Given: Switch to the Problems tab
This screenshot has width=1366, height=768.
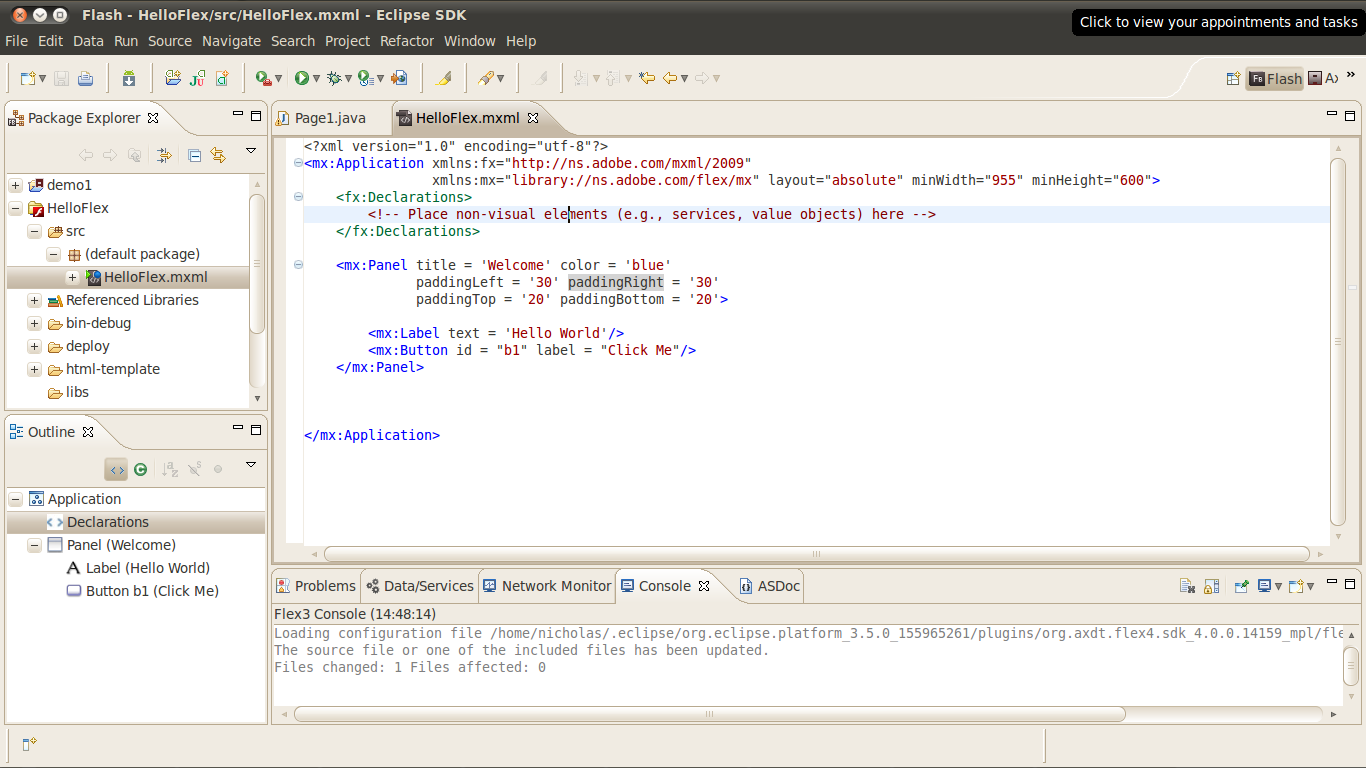Looking at the screenshot, I should pyautogui.click(x=316, y=586).
